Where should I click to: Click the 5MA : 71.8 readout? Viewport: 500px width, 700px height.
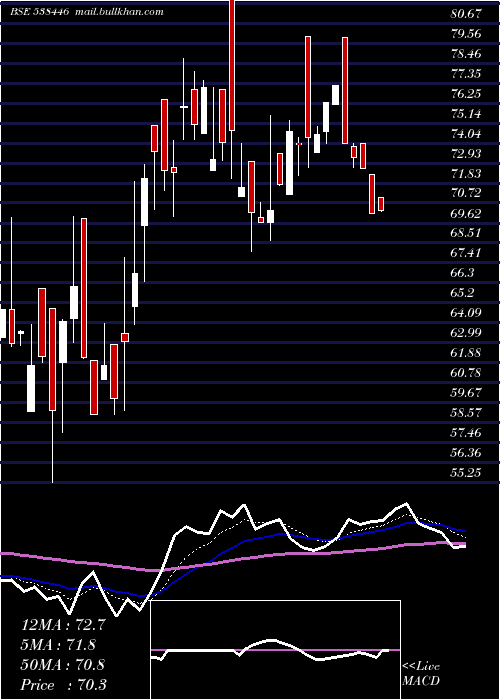[58, 644]
